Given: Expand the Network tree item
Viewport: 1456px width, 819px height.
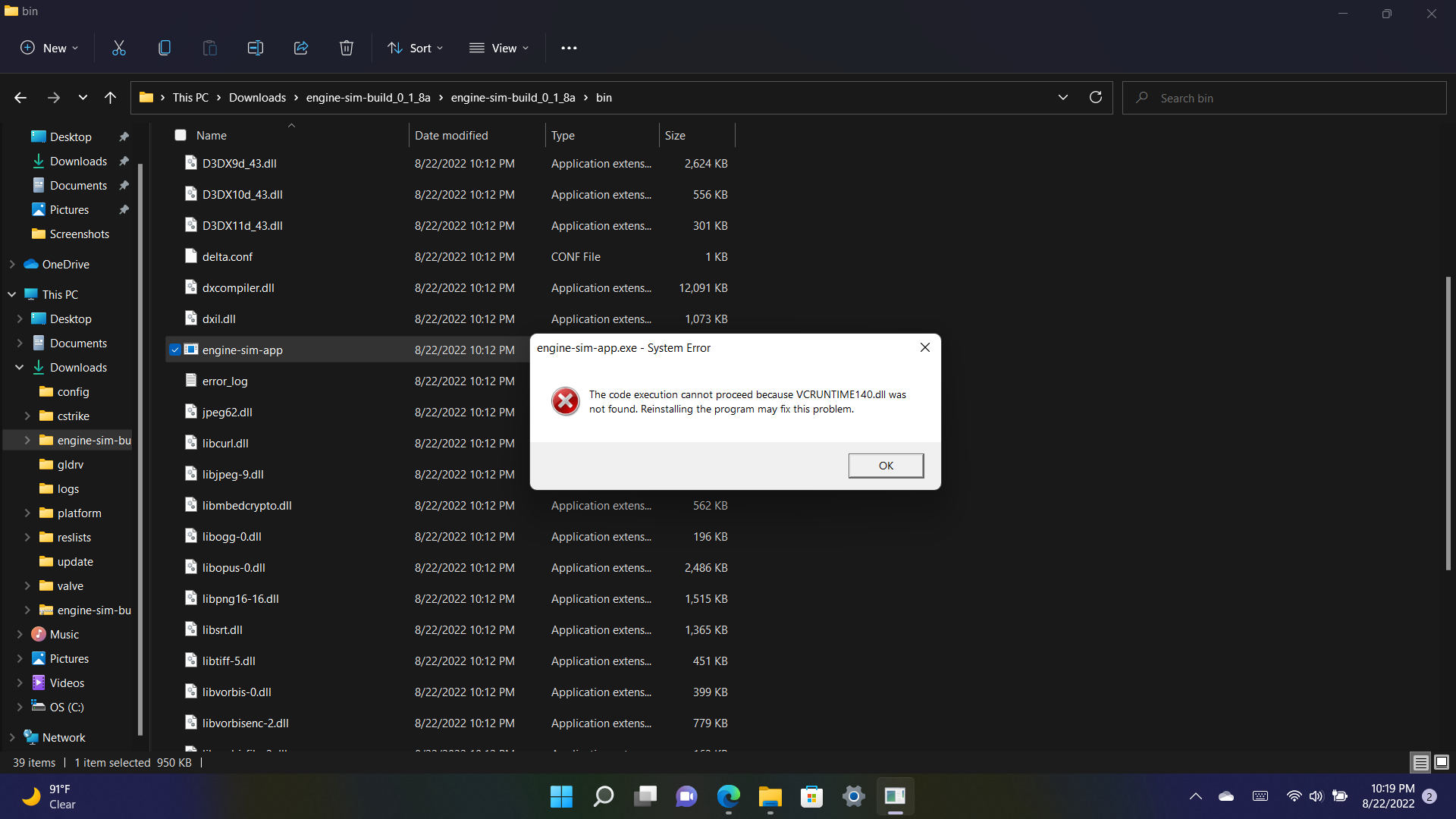Looking at the screenshot, I should click(11, 736).
